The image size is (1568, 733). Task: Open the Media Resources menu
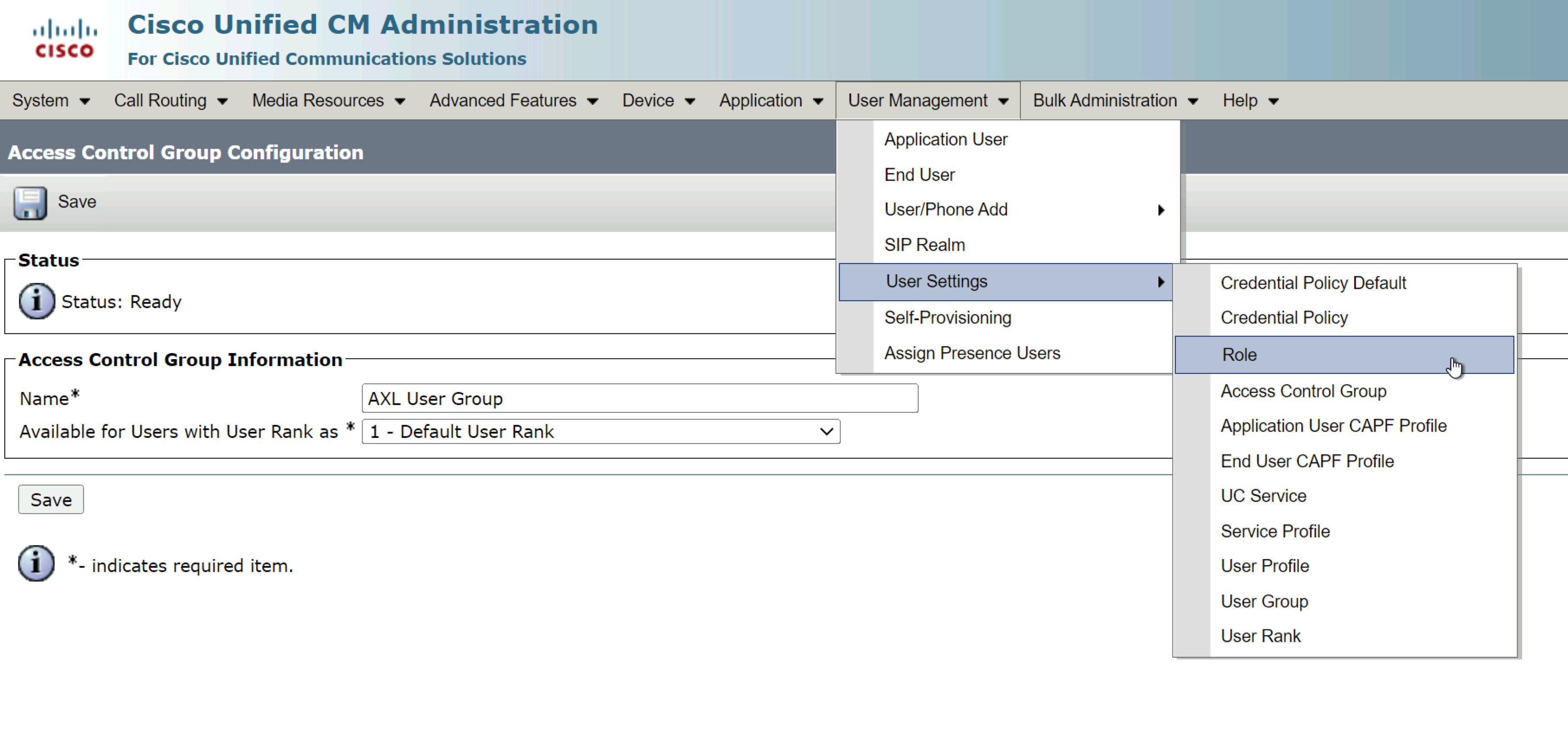[329, 100]
